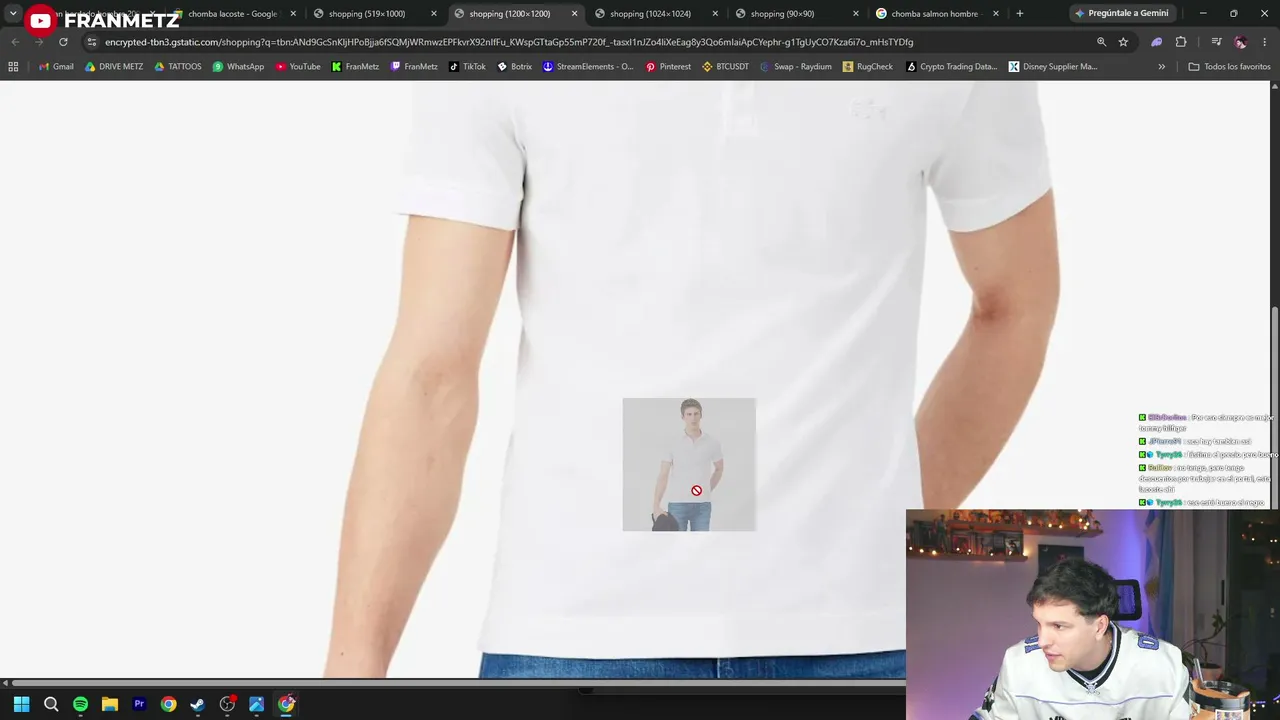
Task: Open the Botrix bookmark
Action: (x=514, y=67)
